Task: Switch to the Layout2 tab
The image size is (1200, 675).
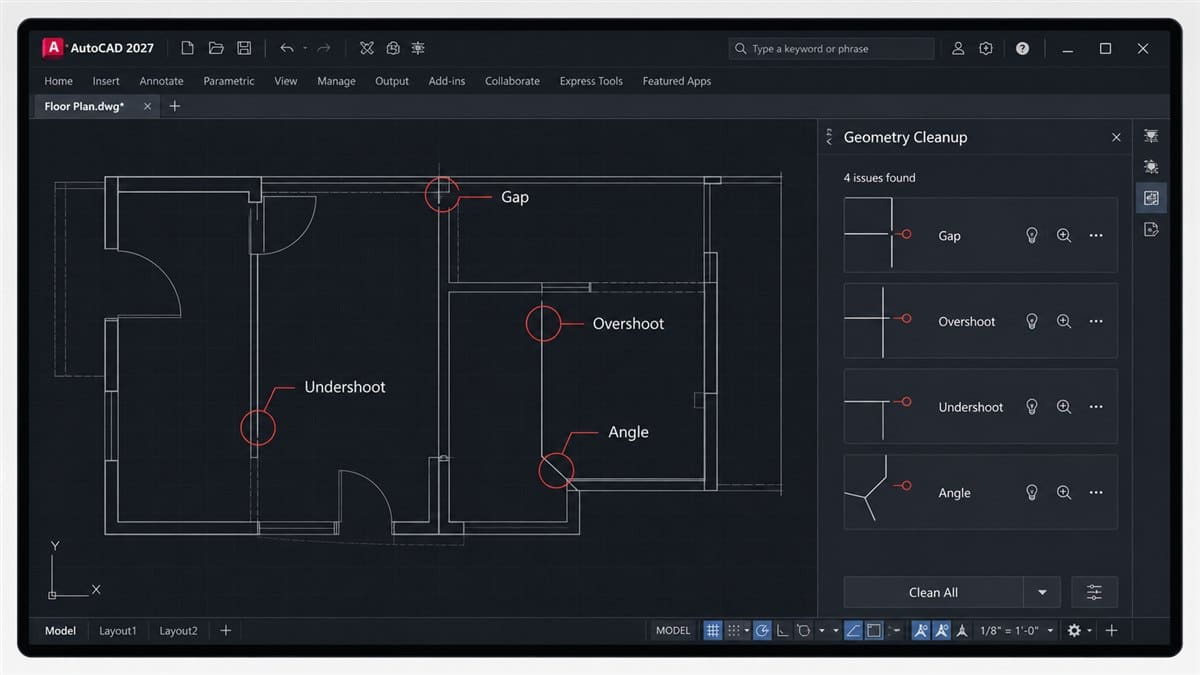Action: pos(178,631)
